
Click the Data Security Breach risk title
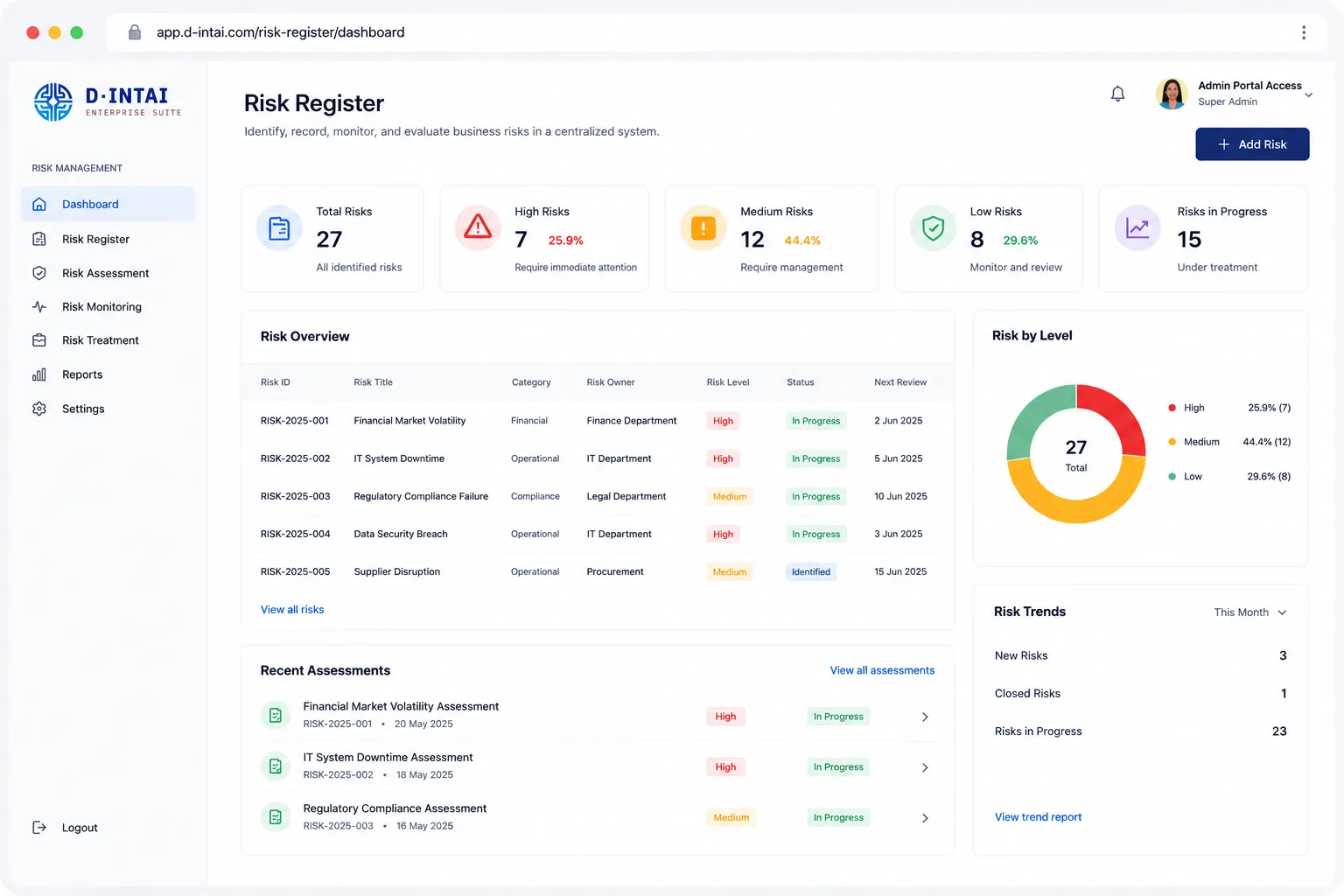(401, 534)
